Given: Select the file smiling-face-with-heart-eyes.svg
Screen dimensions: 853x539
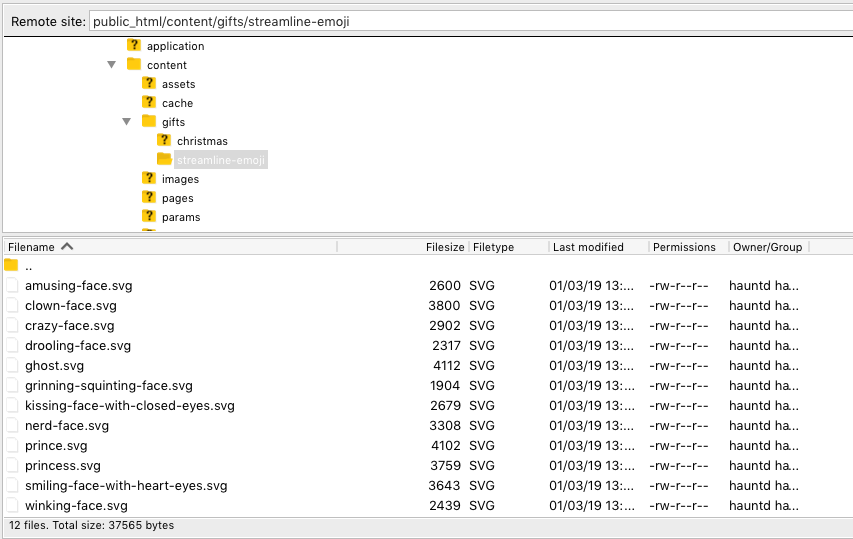Looking at the screenshot, I should click(126, 486).
